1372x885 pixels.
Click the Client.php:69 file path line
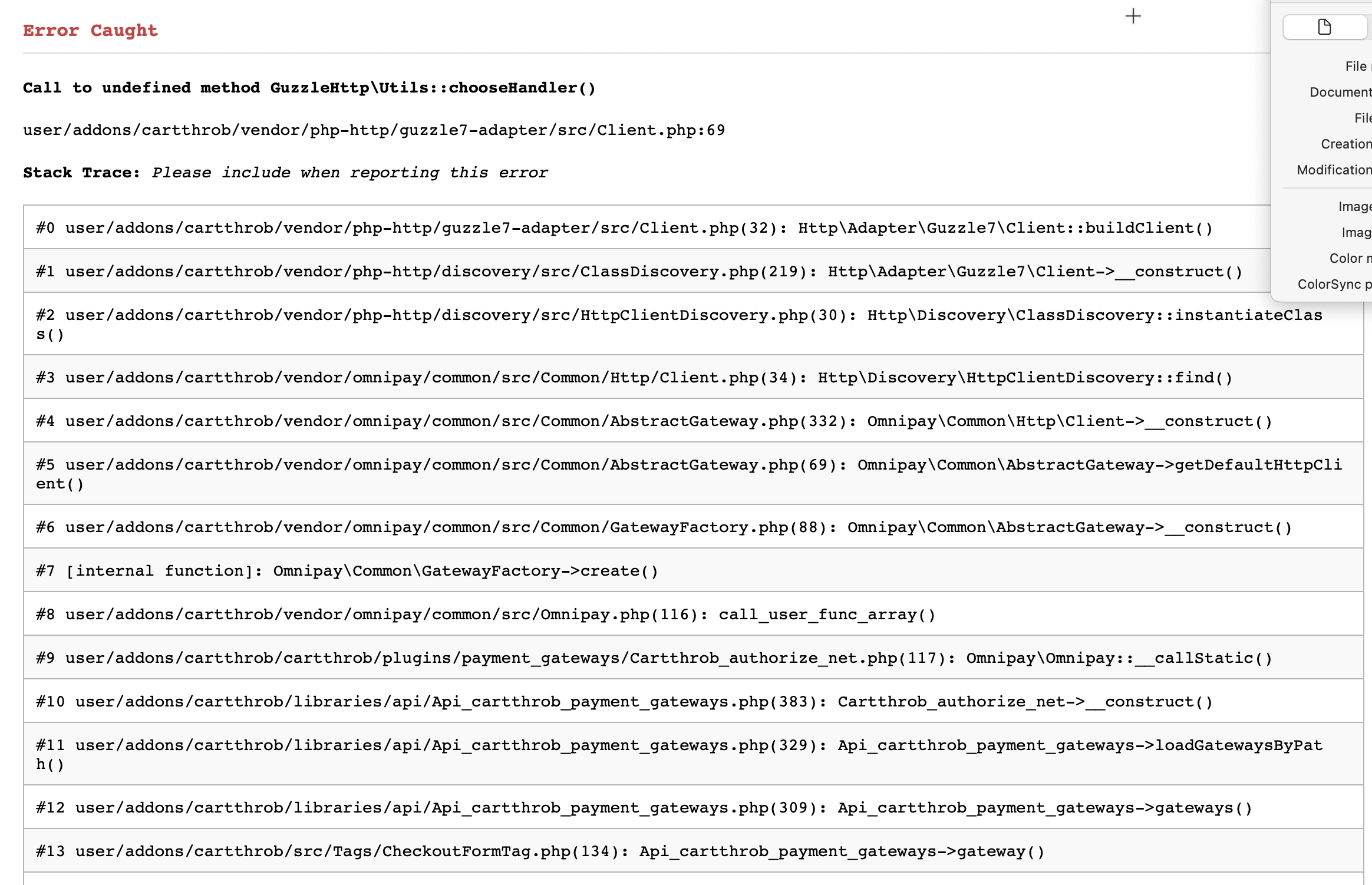(374, 130)
